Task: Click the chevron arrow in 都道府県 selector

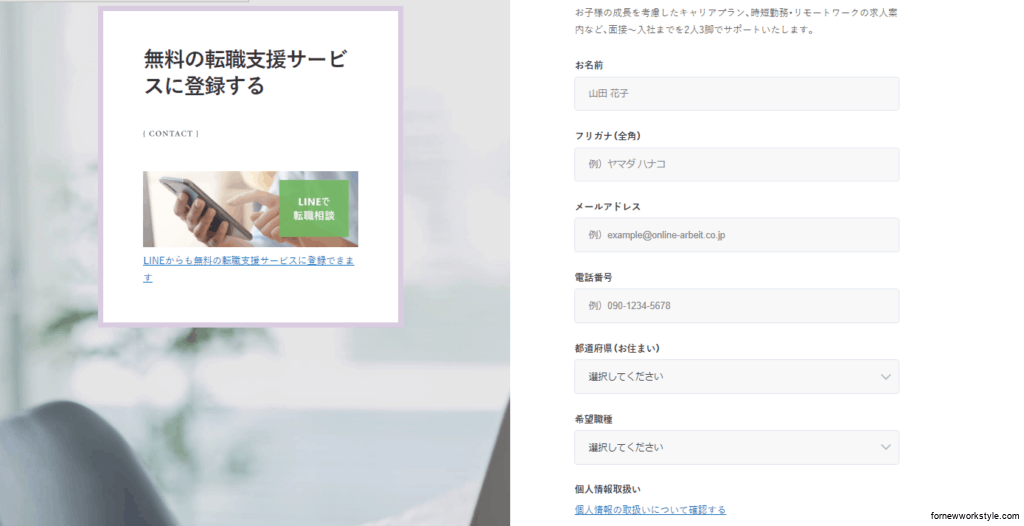Action: coord(885,377)
